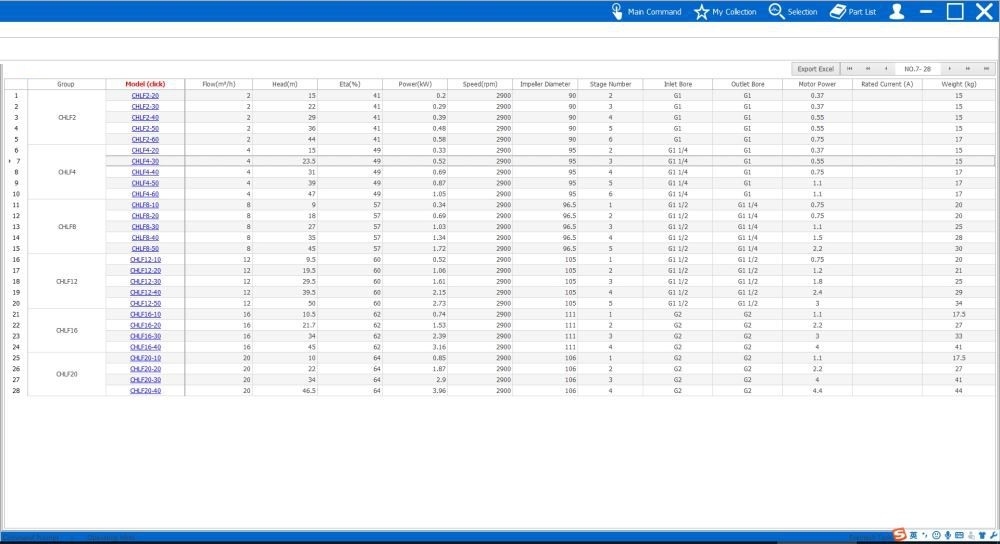Select the CHLF20 group cell
1000x544 pixels.
click(x=67, y=374)
